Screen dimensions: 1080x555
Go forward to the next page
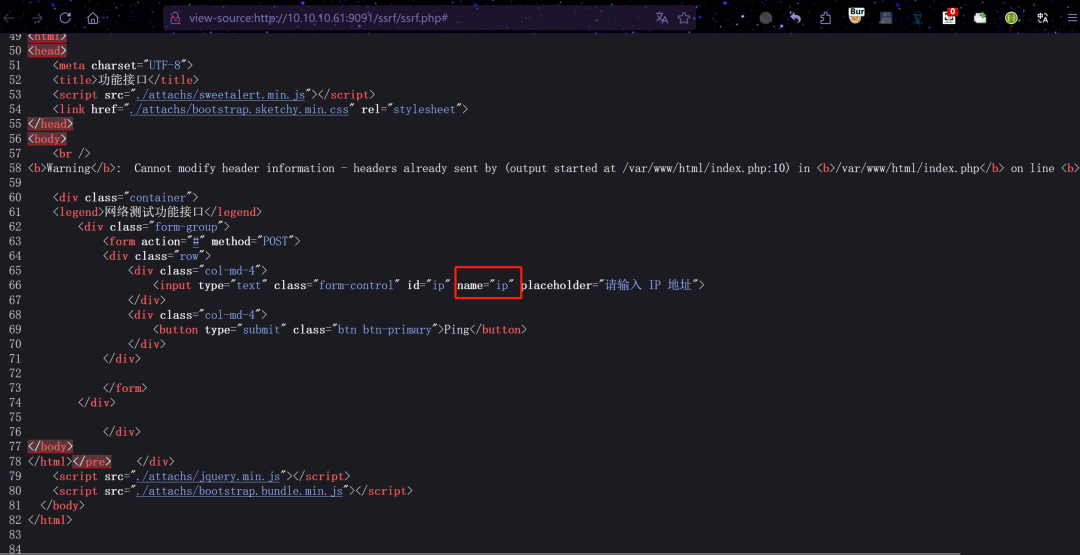point(38,18)
